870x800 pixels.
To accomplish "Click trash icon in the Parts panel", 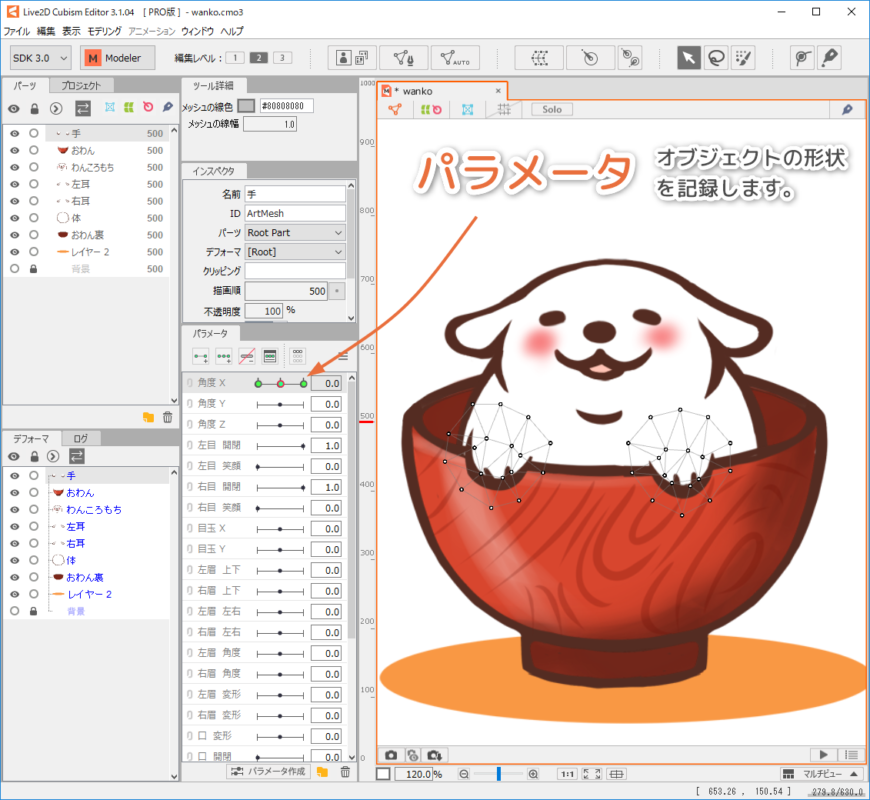I will click(168, 417).
